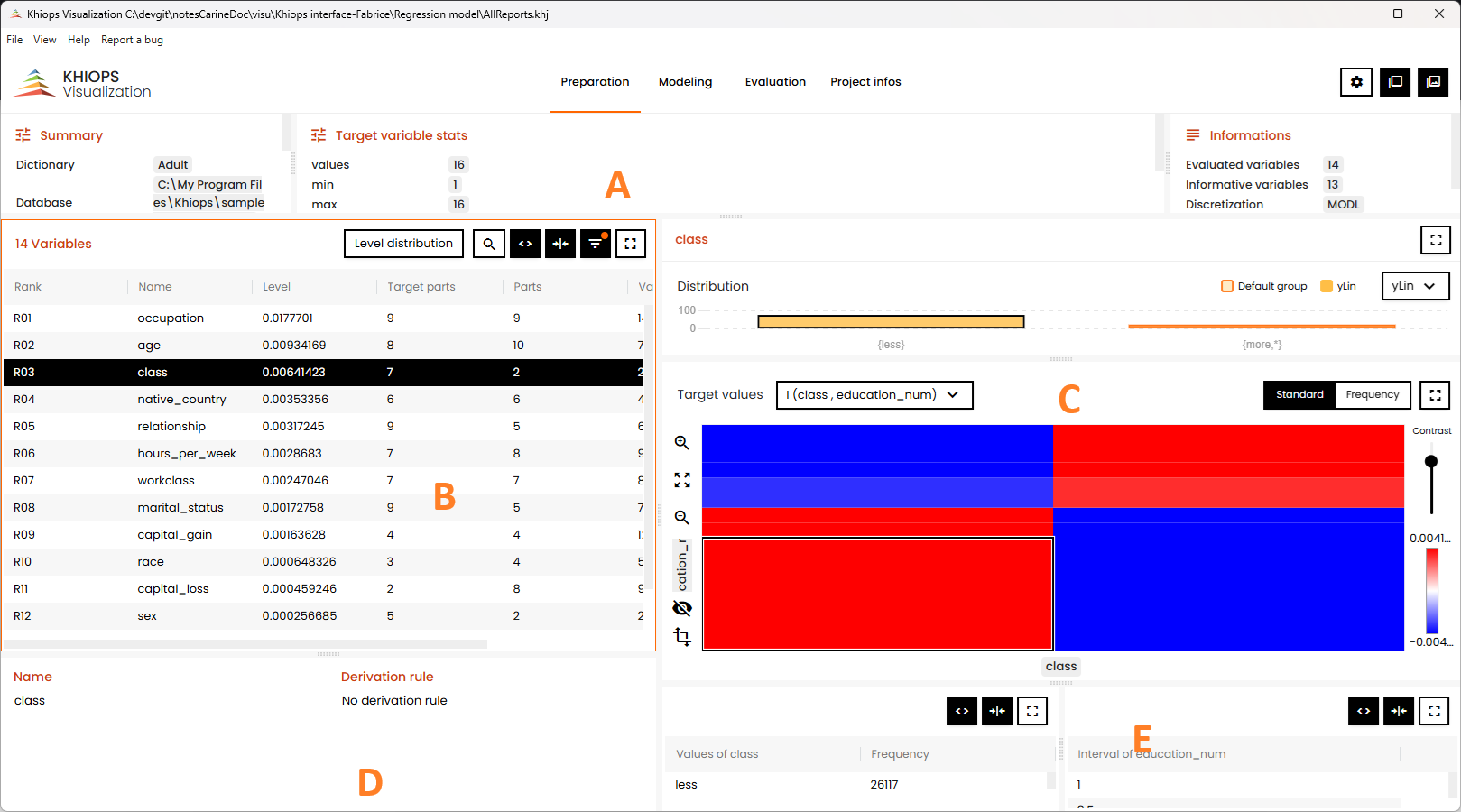Image resolution: width=1461 pixels, height=812 pixels.
Task: Select the marital_status variable row
Action: coord(323,508)
